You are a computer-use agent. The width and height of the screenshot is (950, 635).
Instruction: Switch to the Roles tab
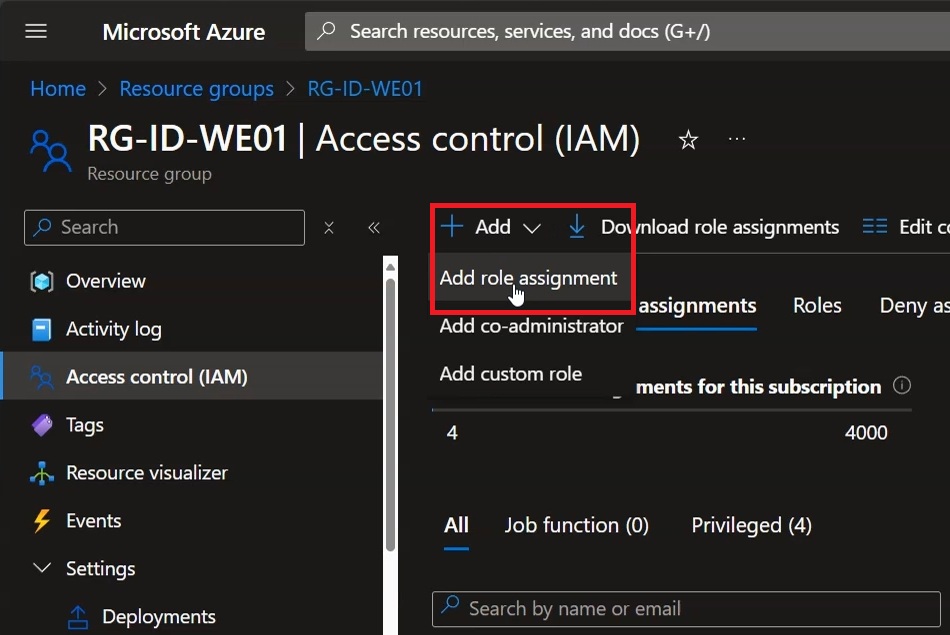[817, 306]
